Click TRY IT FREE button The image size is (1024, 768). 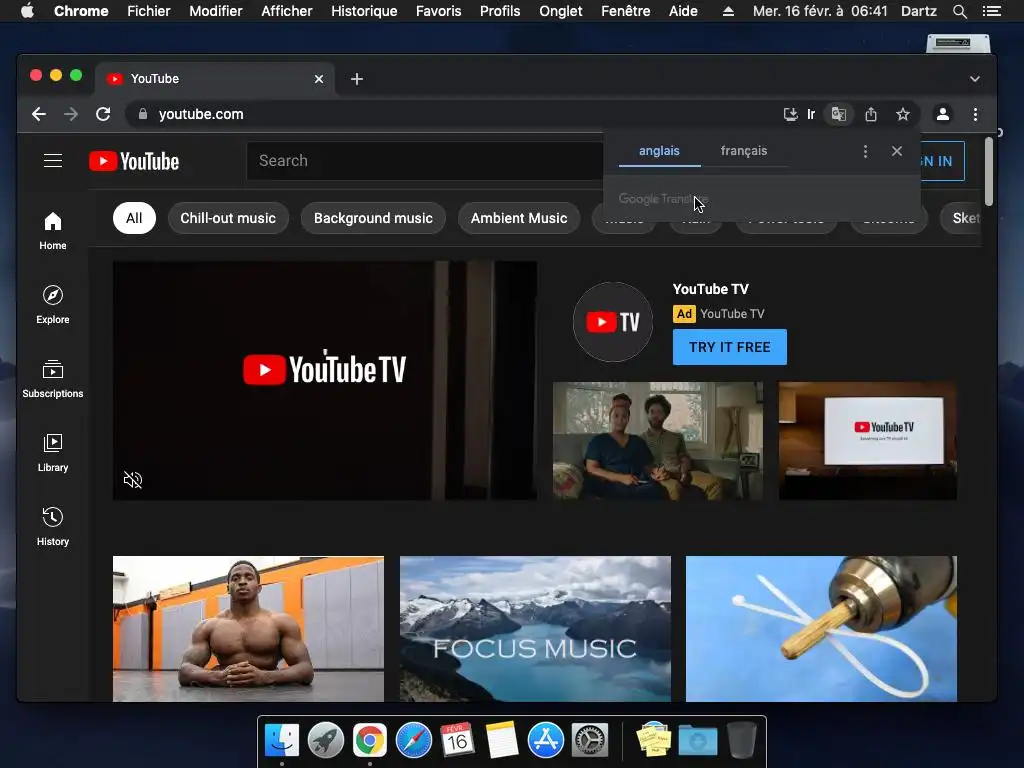click(729, 347)
